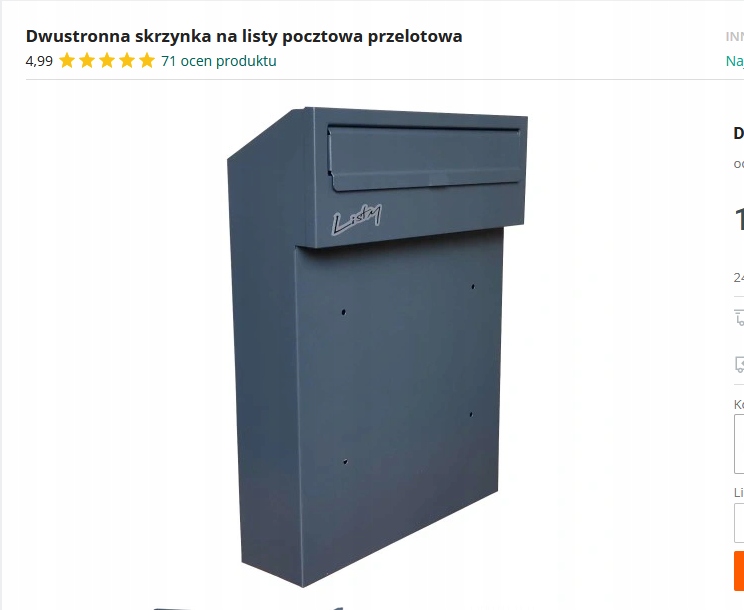Open the main mailbox product image
Viewport: 744px width, 610px height.
(x=377, y=347)
